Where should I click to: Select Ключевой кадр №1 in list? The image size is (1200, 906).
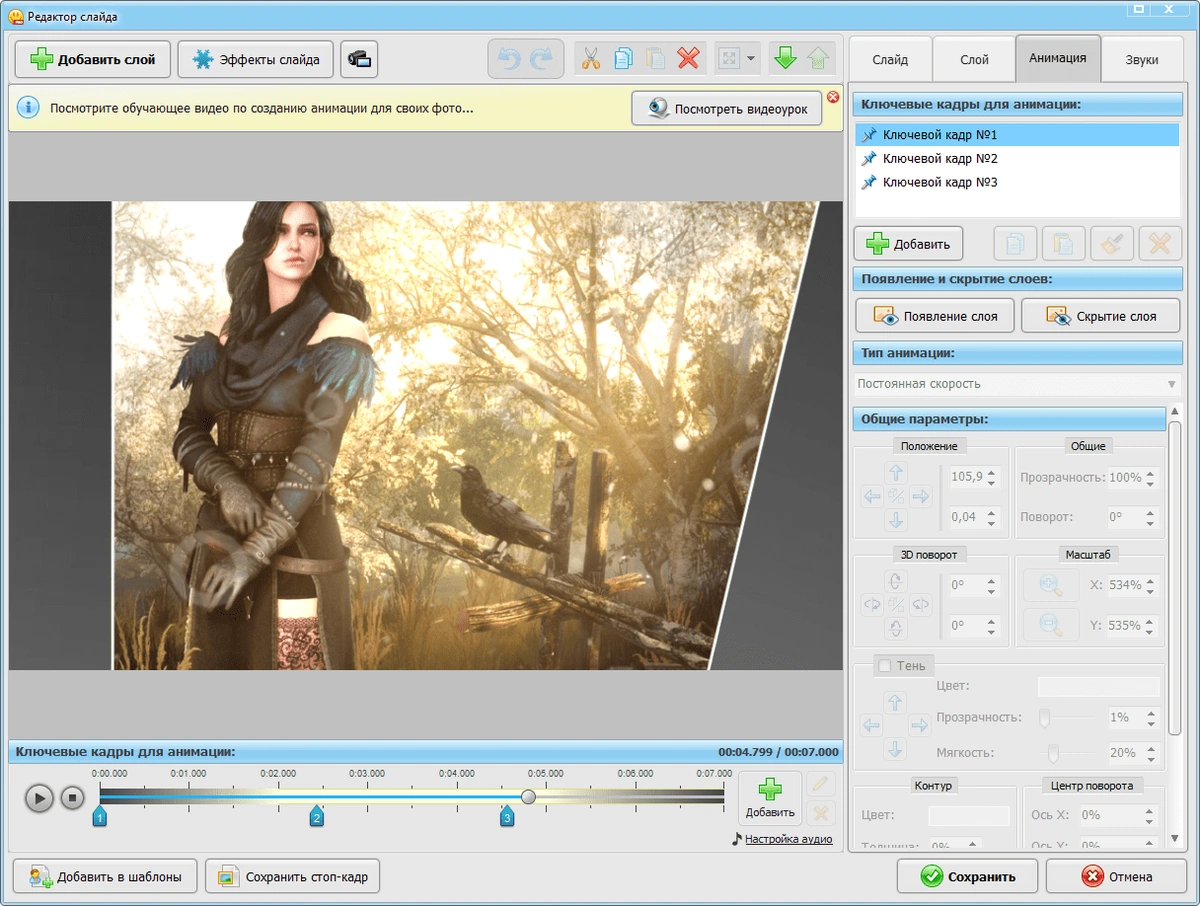point(1017,134)
